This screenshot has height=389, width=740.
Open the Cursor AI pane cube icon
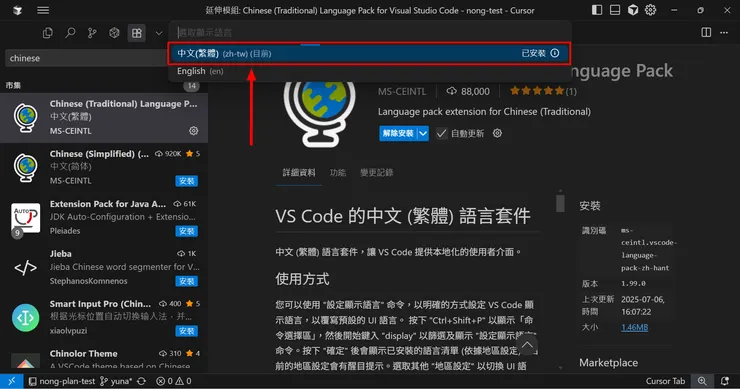pyautogui.click(x=633, y=10)
